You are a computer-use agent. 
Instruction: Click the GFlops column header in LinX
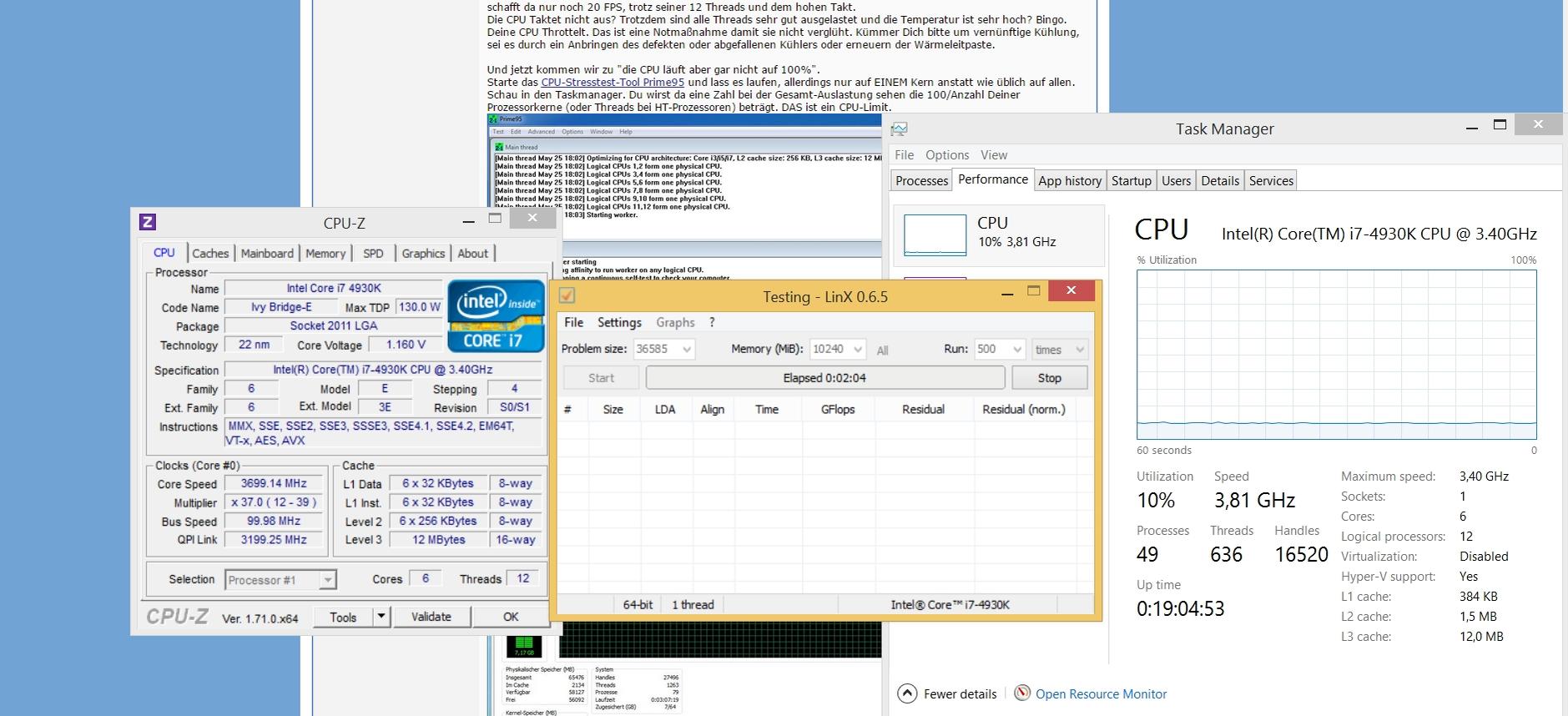coord(837,410)
